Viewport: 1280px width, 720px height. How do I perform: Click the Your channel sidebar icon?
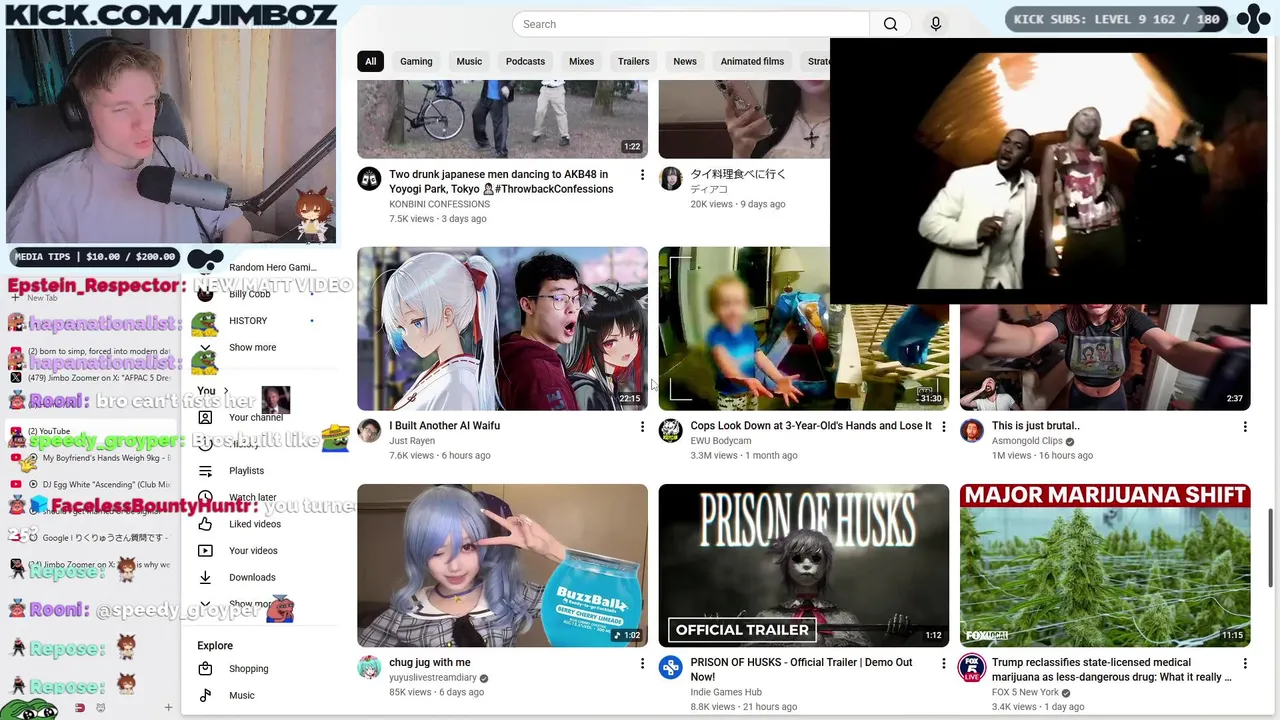tap(205, 417)
